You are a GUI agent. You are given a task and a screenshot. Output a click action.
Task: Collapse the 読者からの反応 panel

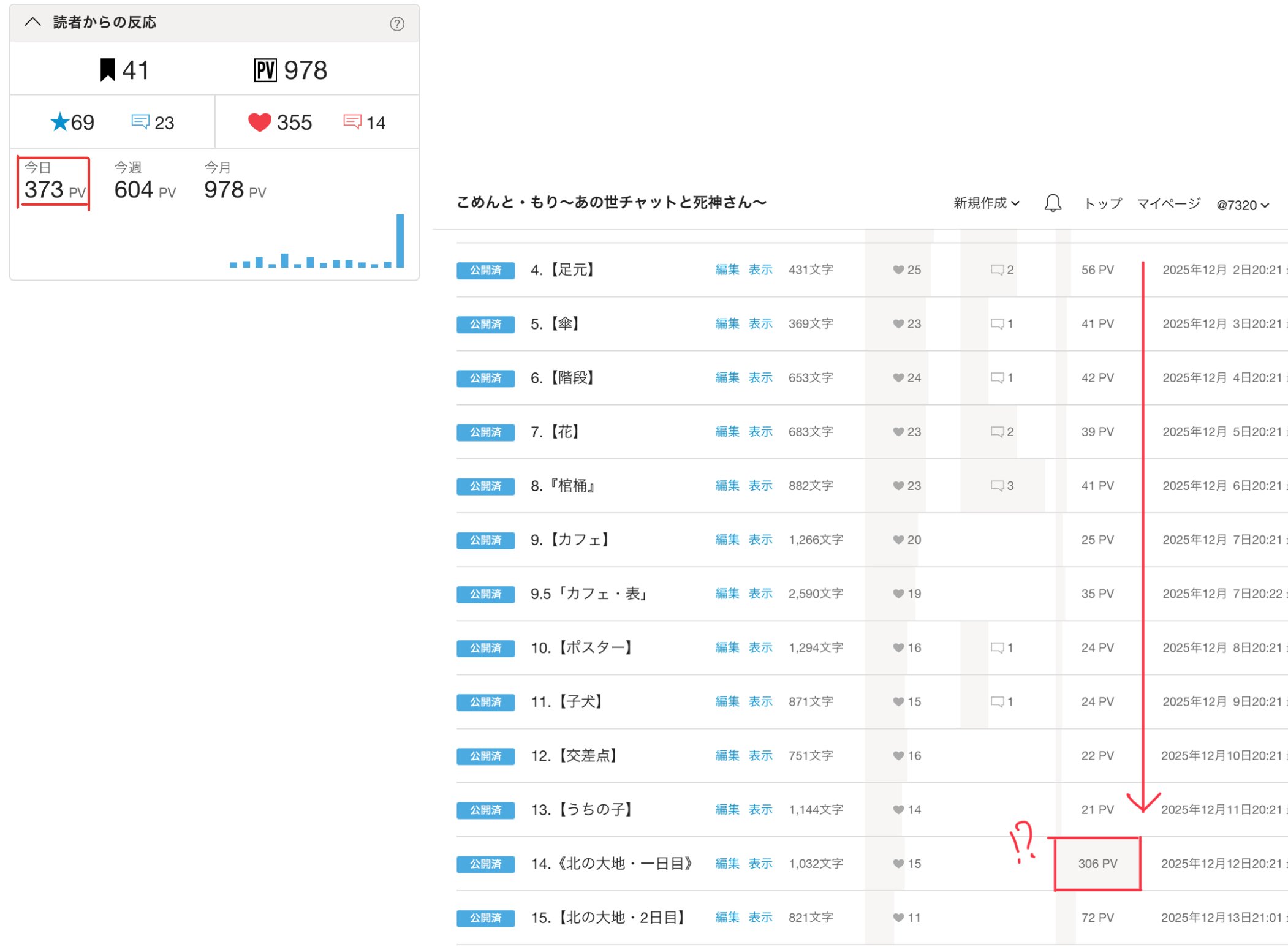point(32,23)
